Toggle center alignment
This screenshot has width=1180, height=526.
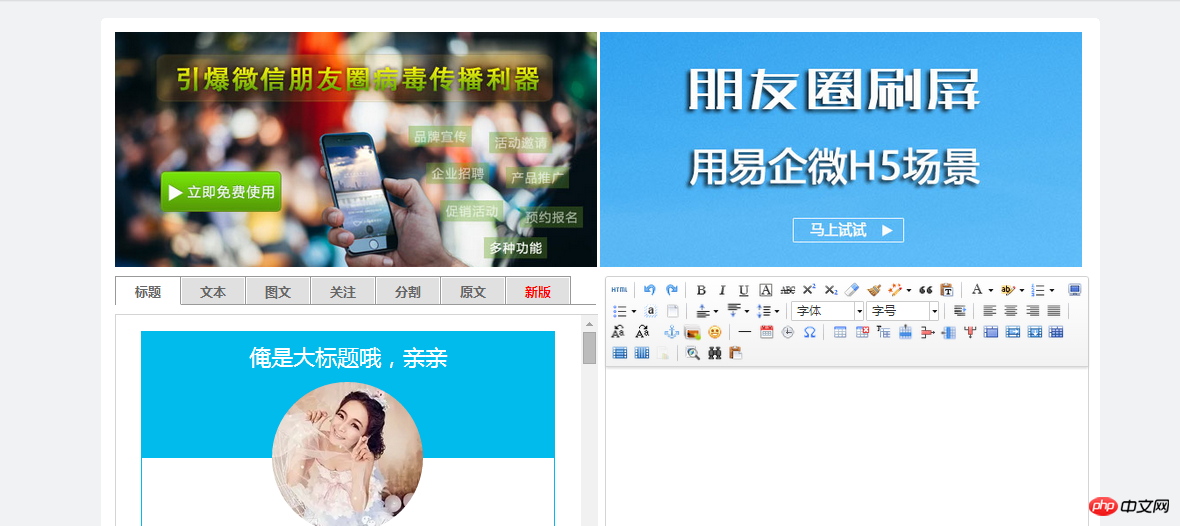point(1011,311)
